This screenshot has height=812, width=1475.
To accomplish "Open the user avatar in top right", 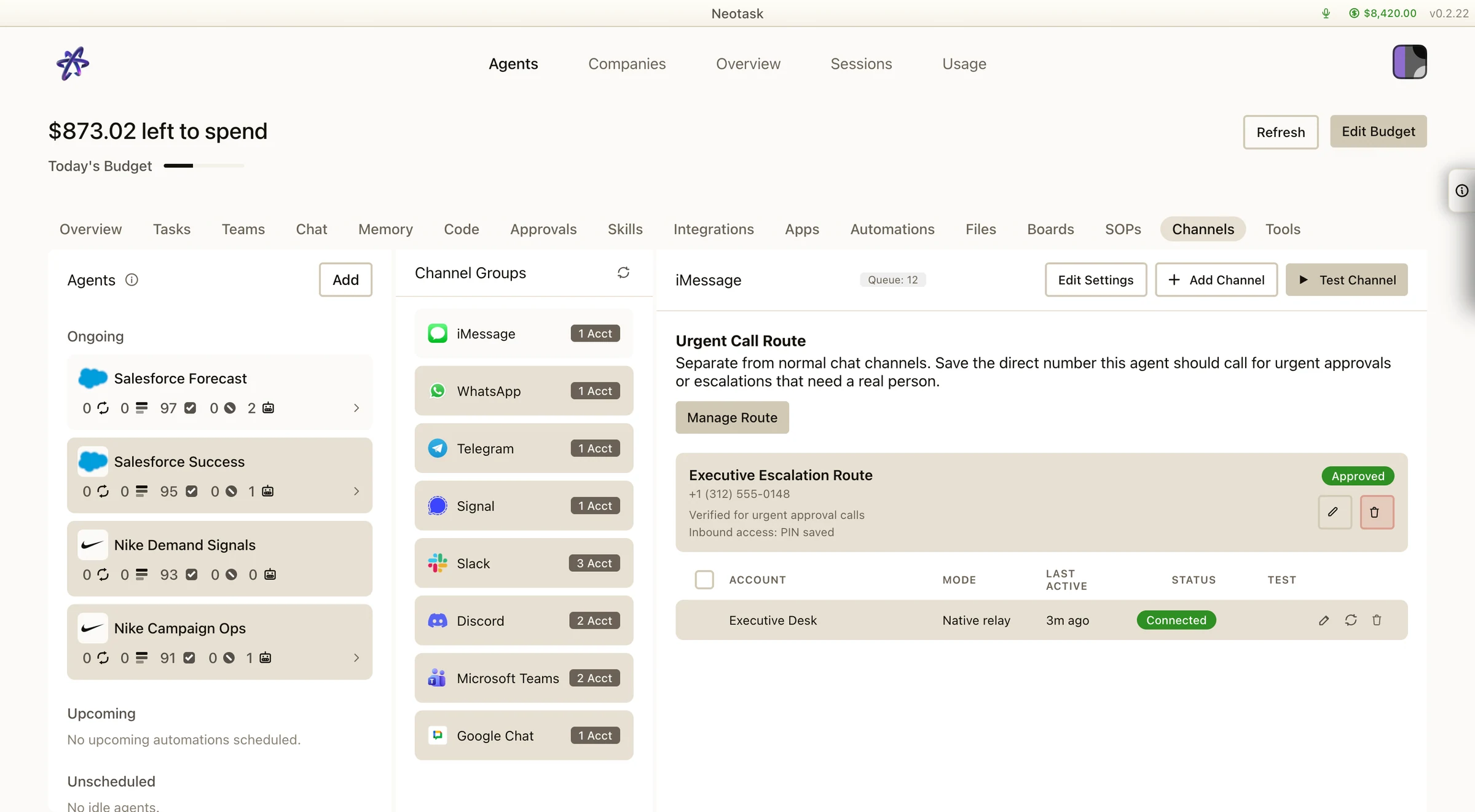I will click(x=1409, y=61).
